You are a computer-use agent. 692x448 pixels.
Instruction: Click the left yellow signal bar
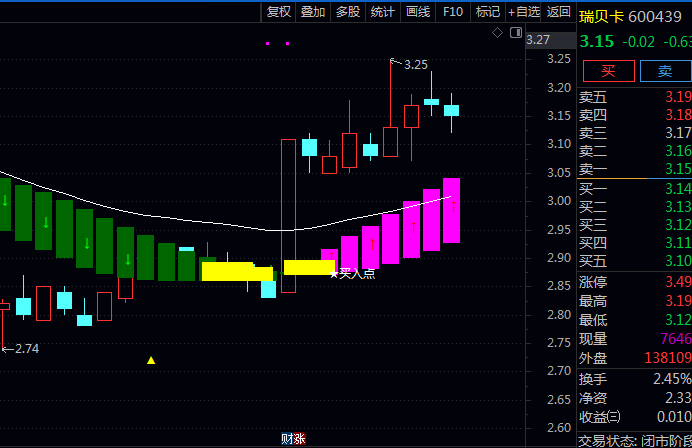(x=237, y=271)
